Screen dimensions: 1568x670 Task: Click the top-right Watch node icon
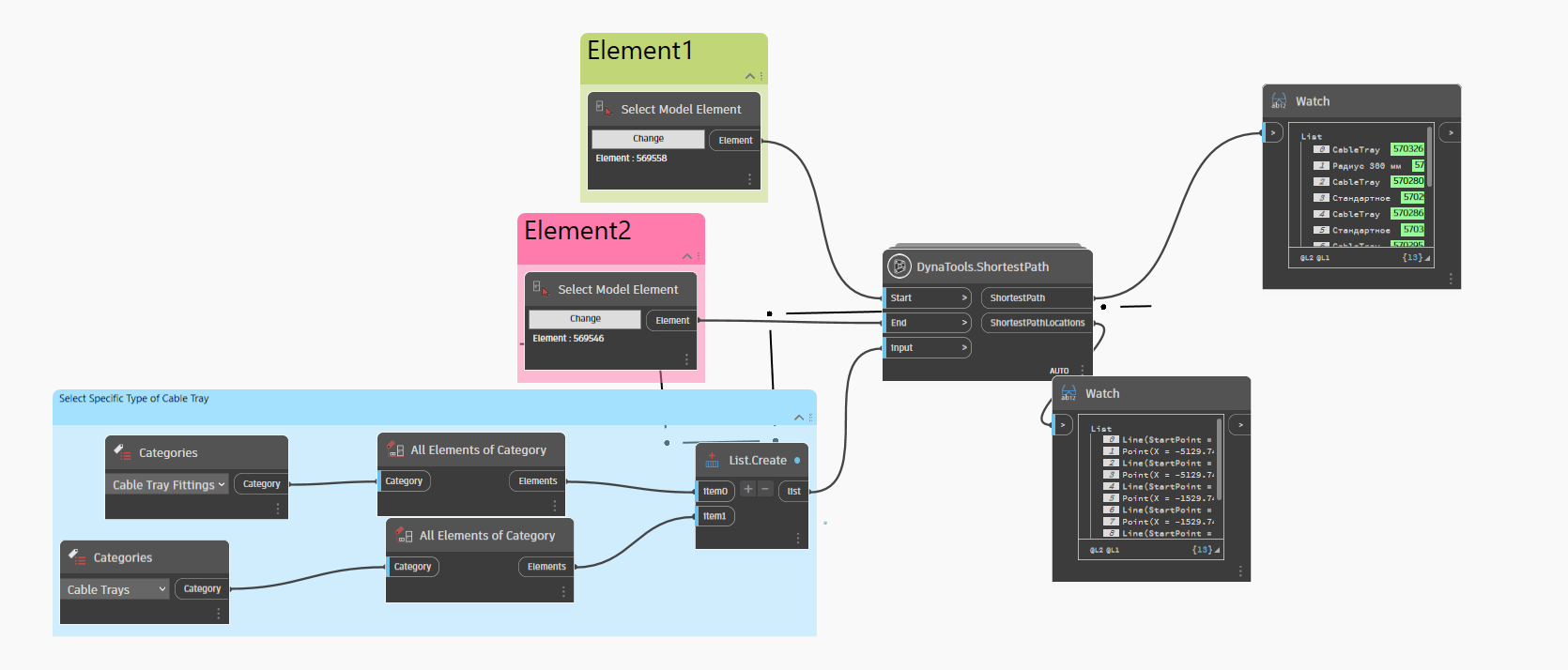tap(1279, 101)
